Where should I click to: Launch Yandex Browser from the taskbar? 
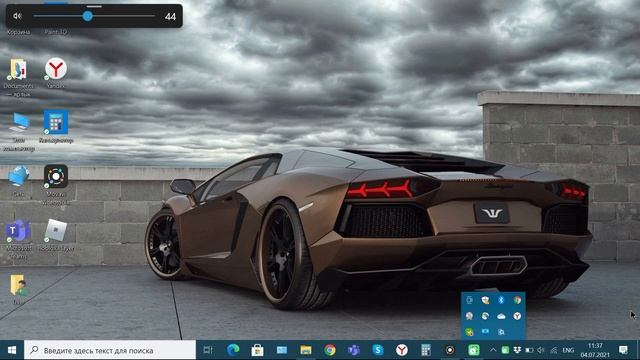(x=402, y=350)
